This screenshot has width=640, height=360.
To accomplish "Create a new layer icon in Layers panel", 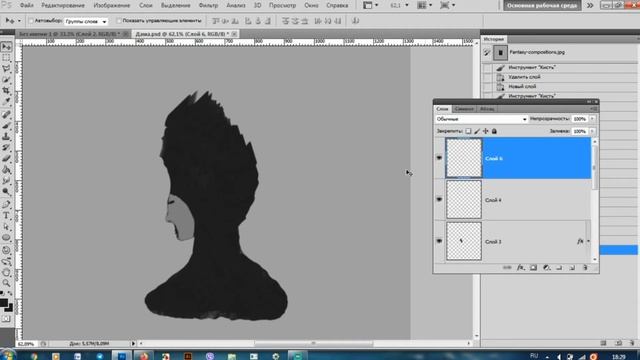I will point(572,268).
